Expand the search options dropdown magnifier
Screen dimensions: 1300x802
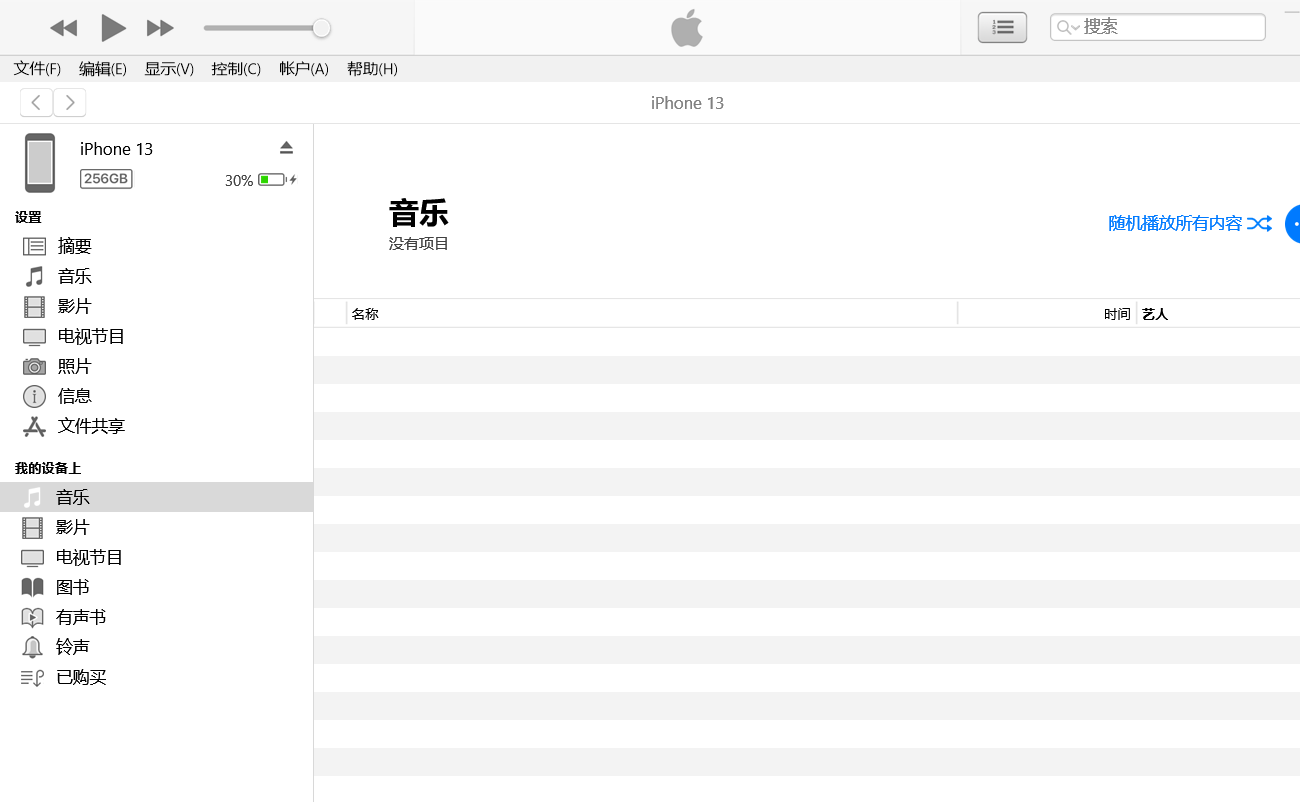coord(1068,28)
